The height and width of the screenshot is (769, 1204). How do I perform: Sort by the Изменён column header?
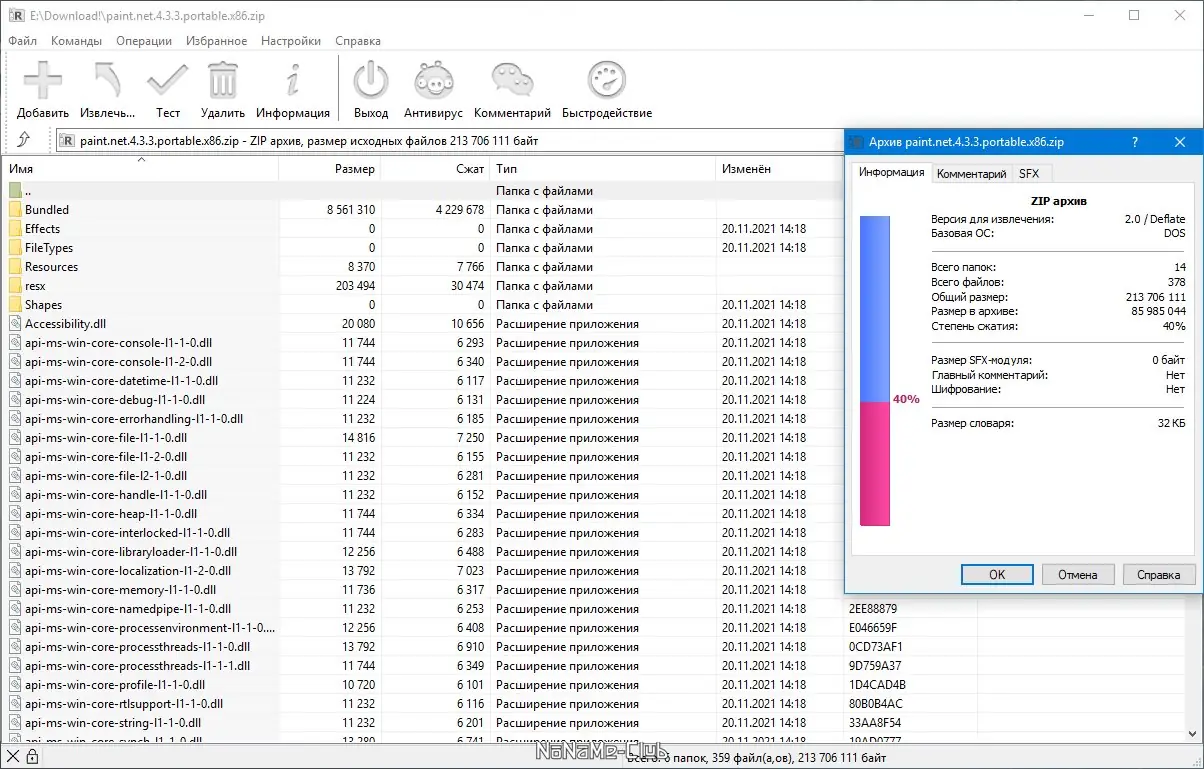pos(780,169)
